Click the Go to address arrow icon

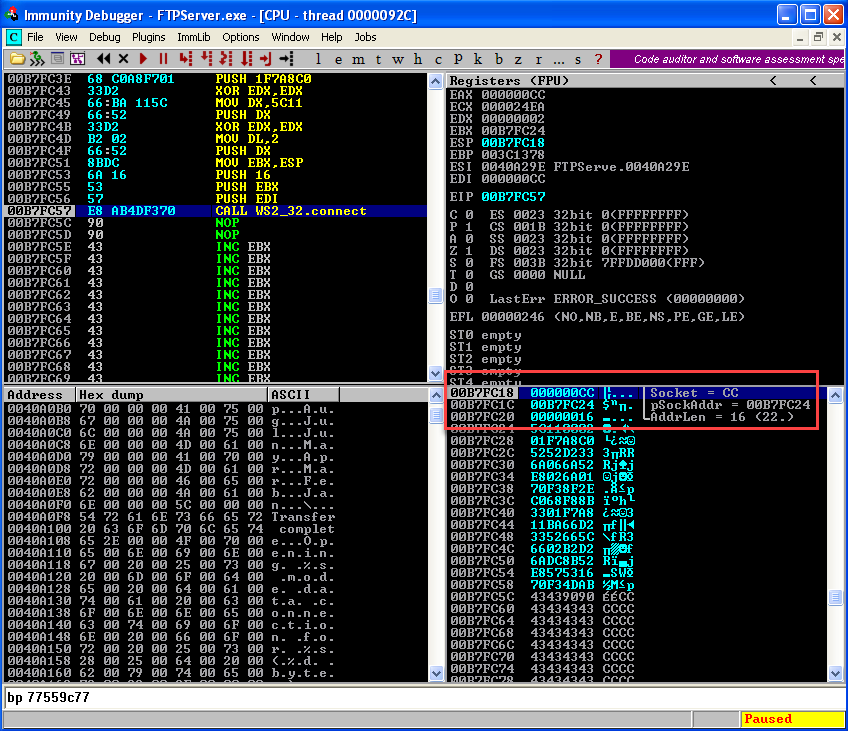point(286,59)
